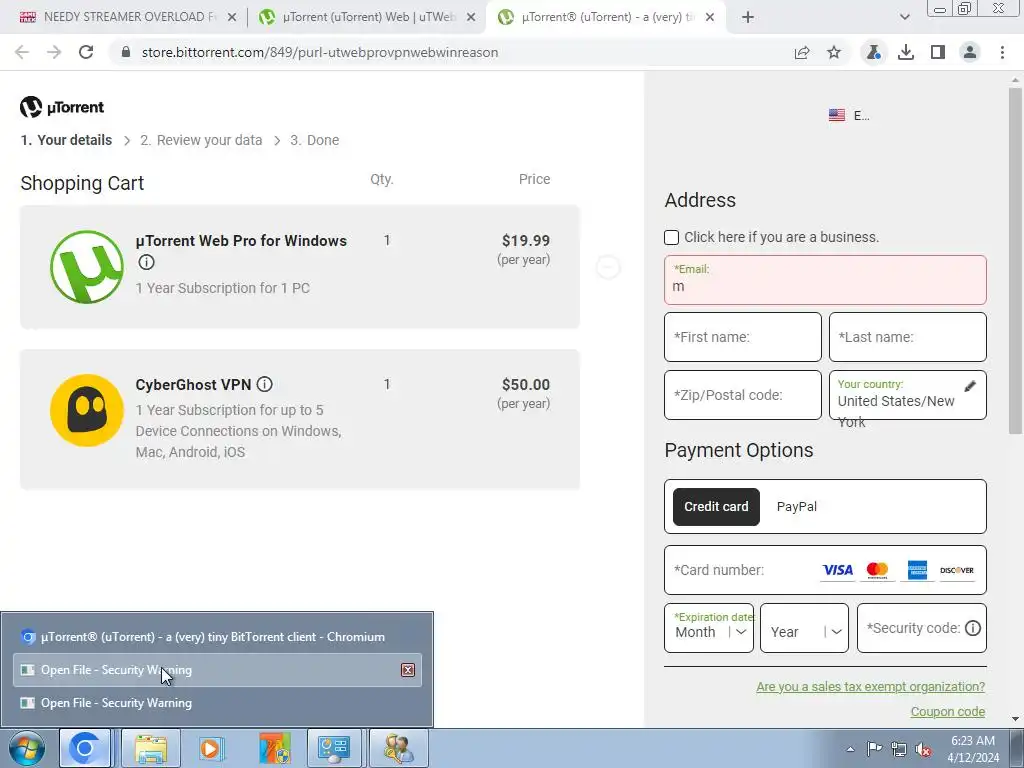The image size is (1024, 768).
Task: Open the profile avatar menu
Action: point(970,52)
